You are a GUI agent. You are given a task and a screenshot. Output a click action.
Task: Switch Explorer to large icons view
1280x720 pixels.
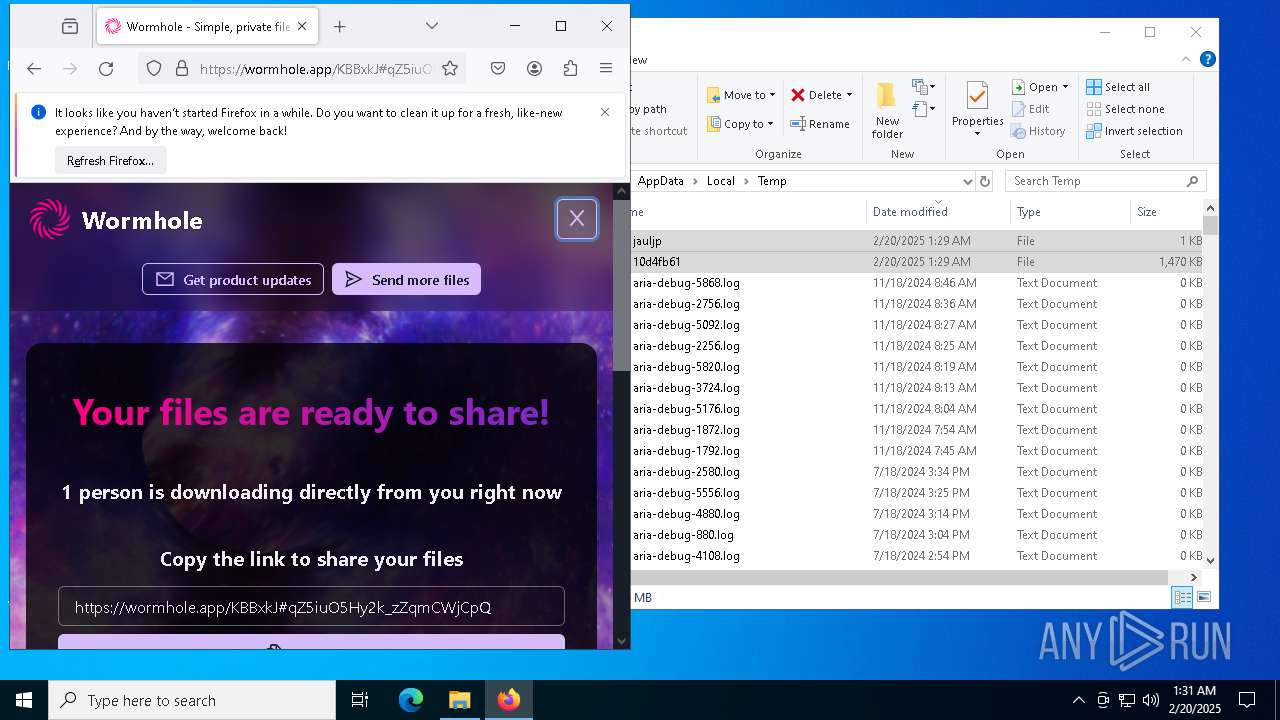click(x=1204, y=597)
